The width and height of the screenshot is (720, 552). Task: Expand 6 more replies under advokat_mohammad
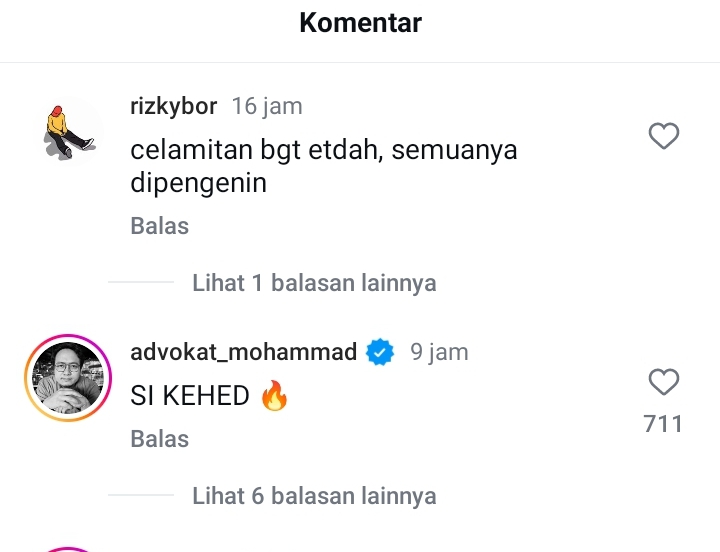tap(314, 496)
